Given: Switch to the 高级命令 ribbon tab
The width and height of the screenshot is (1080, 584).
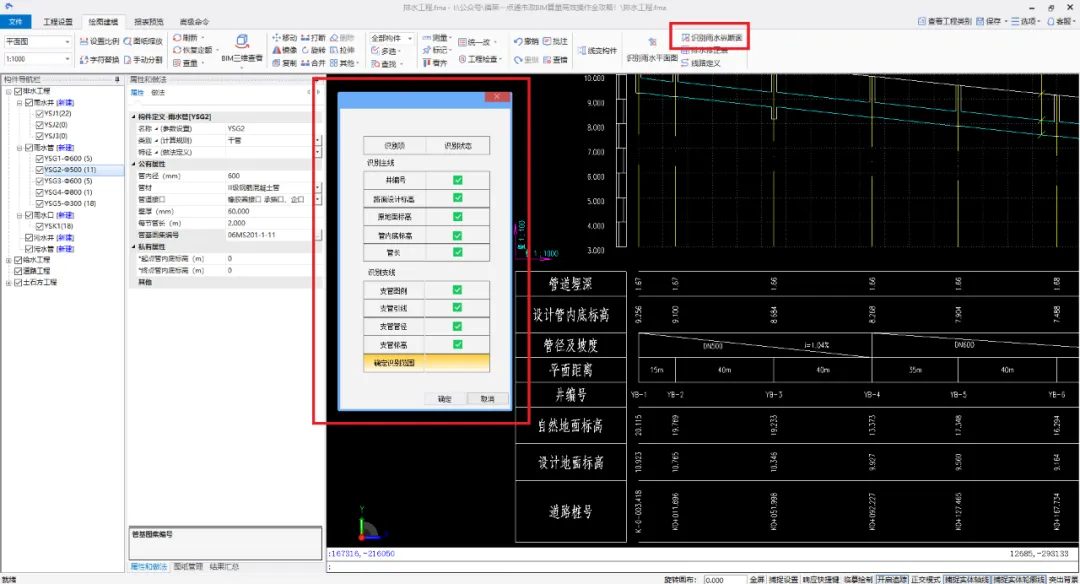Looking at the screenshot, I should click(x=194, y=22).
